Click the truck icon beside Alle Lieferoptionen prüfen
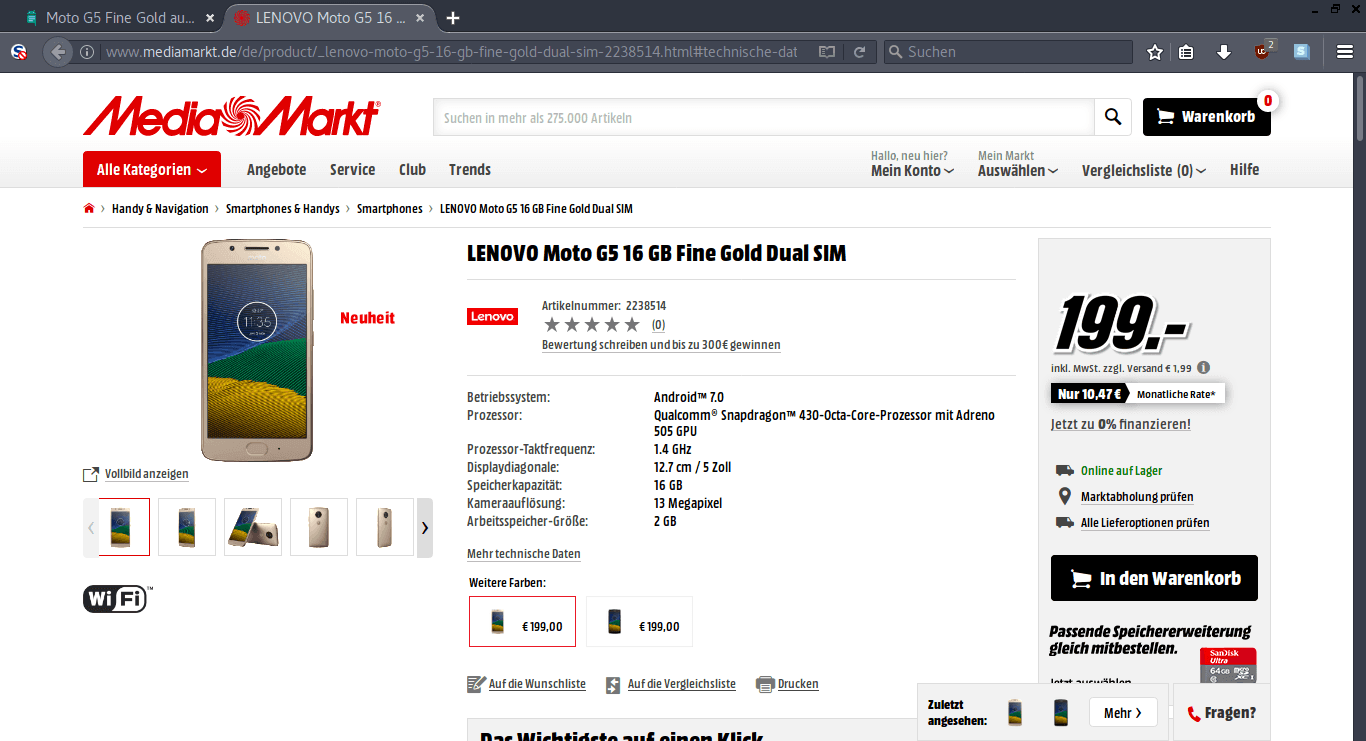The image size is (1366, 741). pyautogui.click(x=1064, y=522)
